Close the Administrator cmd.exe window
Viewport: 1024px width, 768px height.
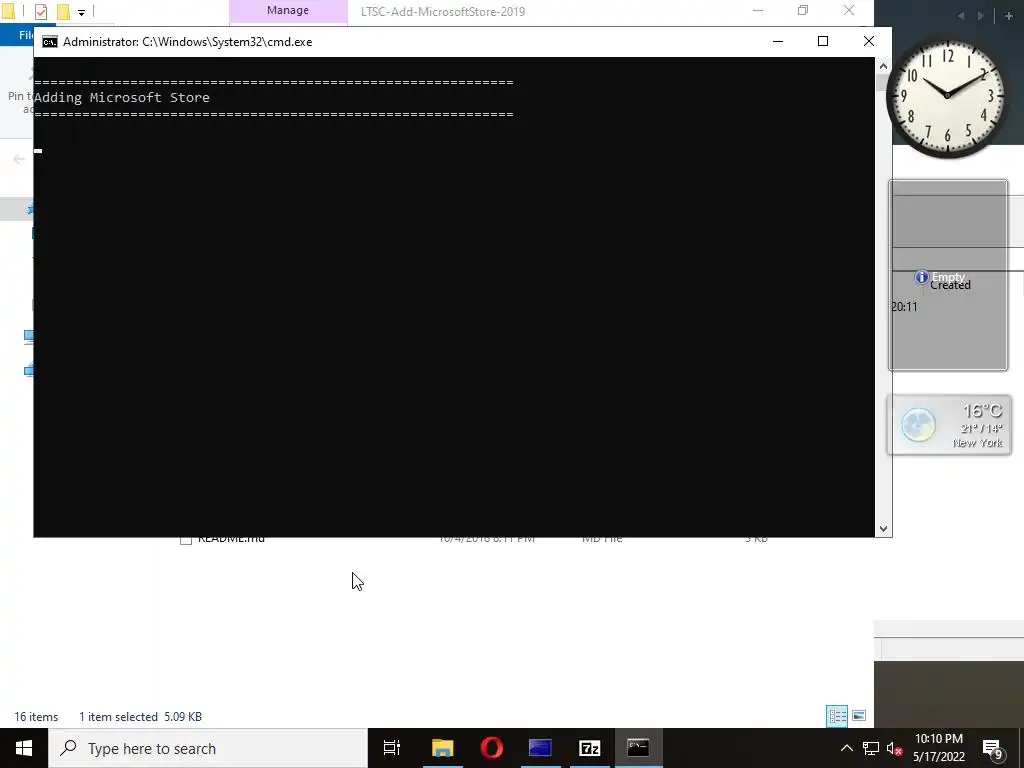point(869,41)
